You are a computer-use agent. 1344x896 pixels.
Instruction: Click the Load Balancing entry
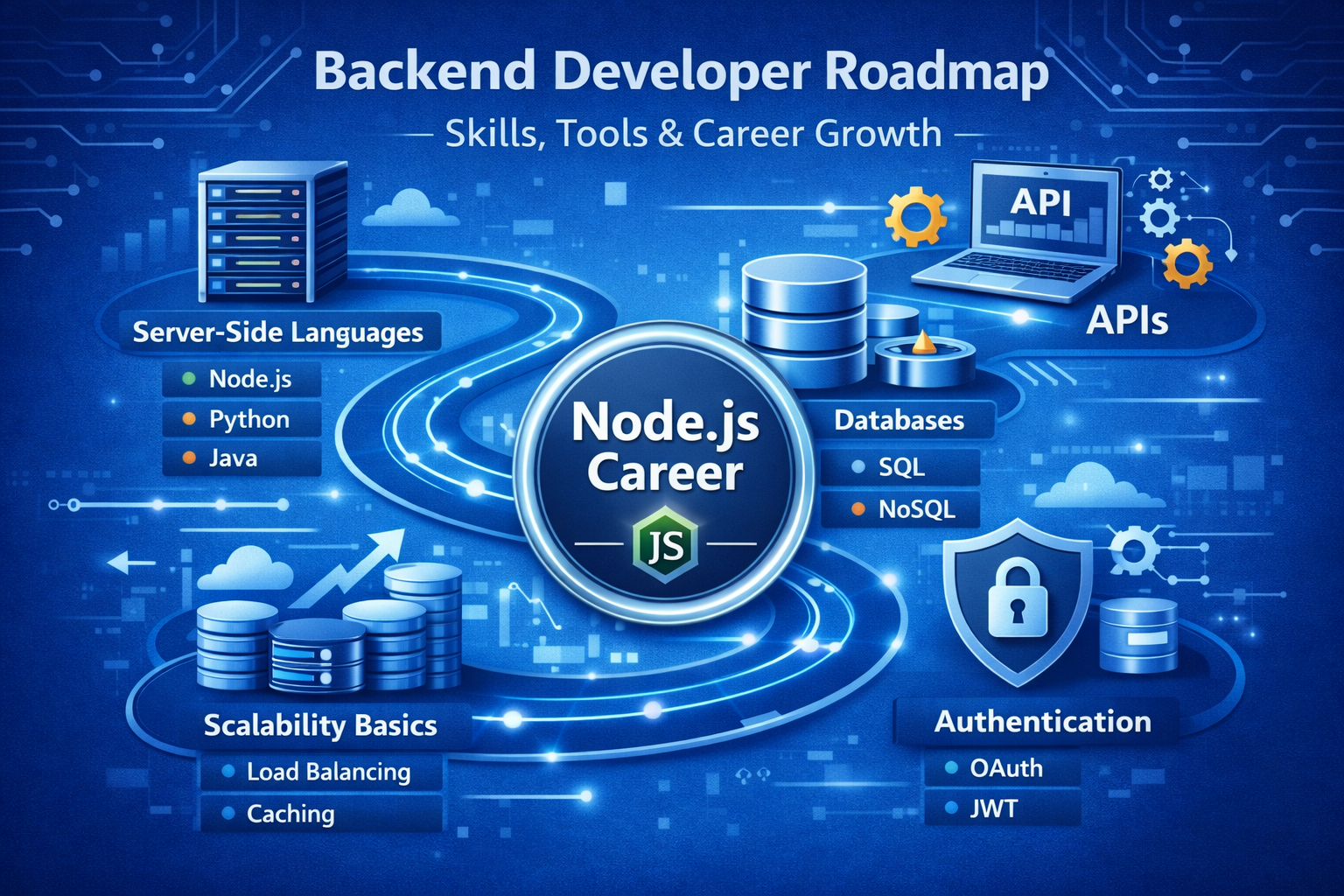[324, 772]
